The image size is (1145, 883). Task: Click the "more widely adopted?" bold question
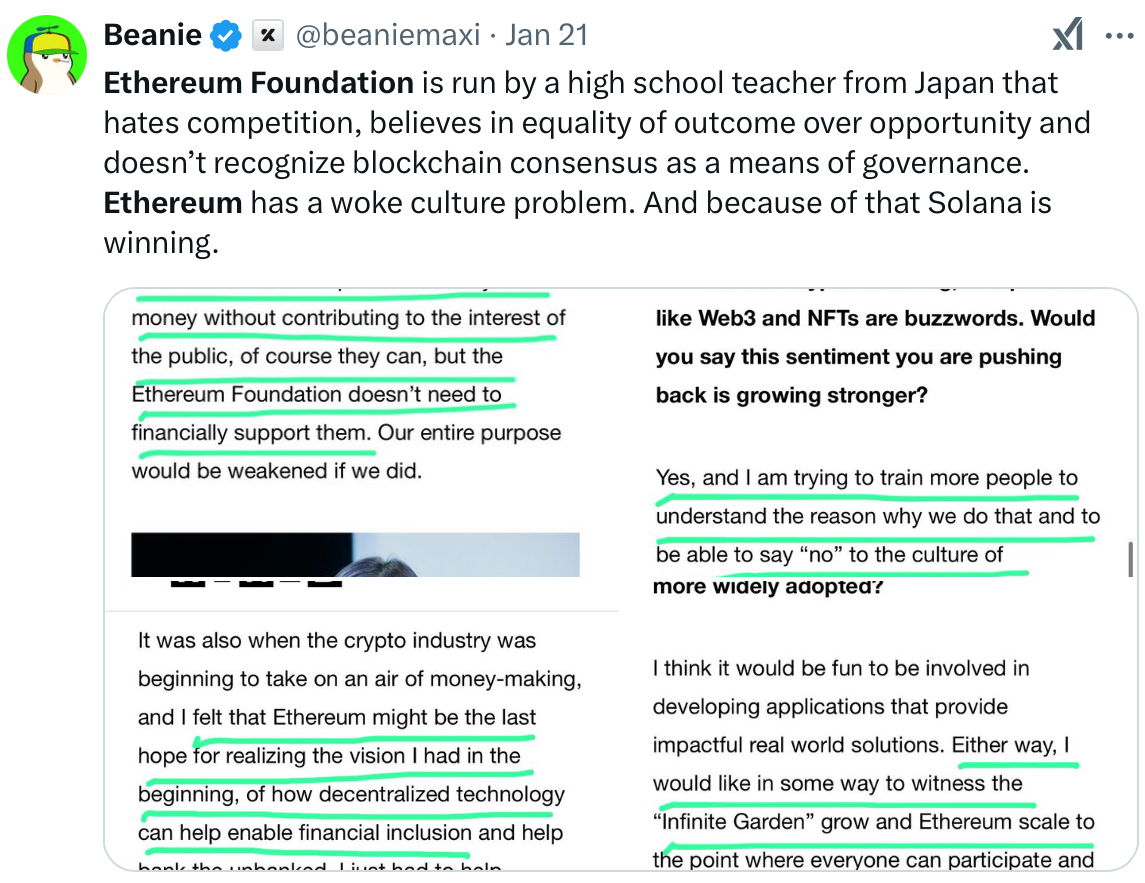pyautogui.click(x=768, y=586)
